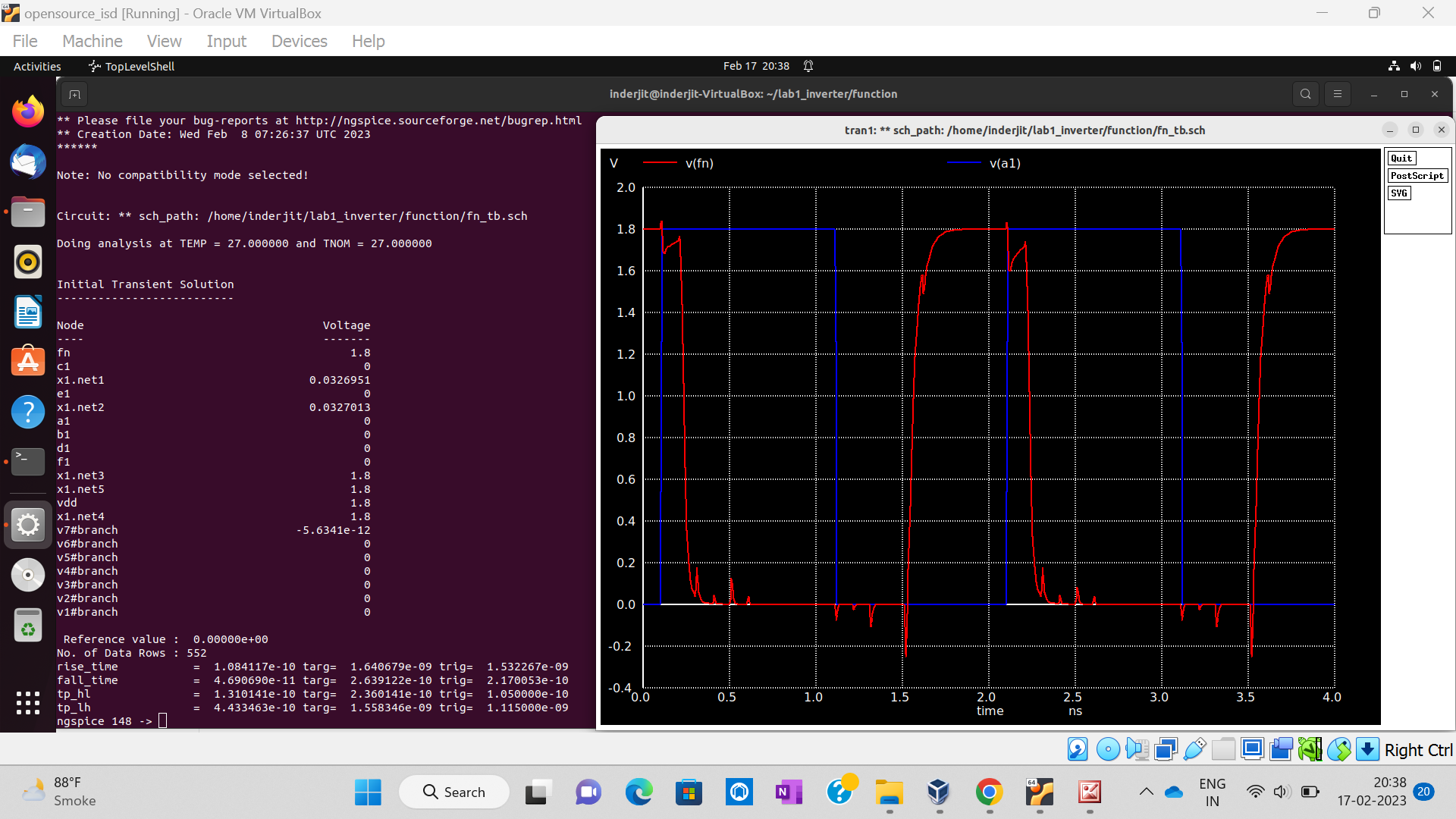Click the PostScript button in the plot window
Viewport: 1456px width, 819px height.
pyautogui.click(x=1417, y=175)
